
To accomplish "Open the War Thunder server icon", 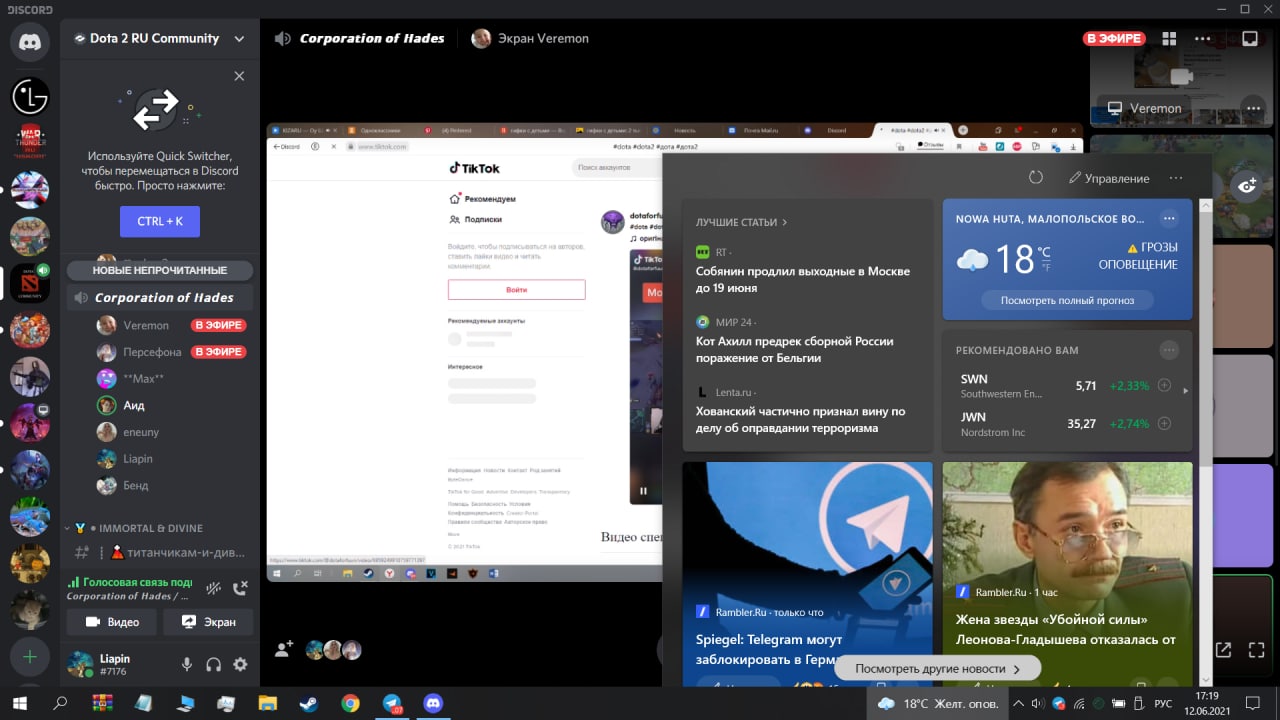I will 30,142.
